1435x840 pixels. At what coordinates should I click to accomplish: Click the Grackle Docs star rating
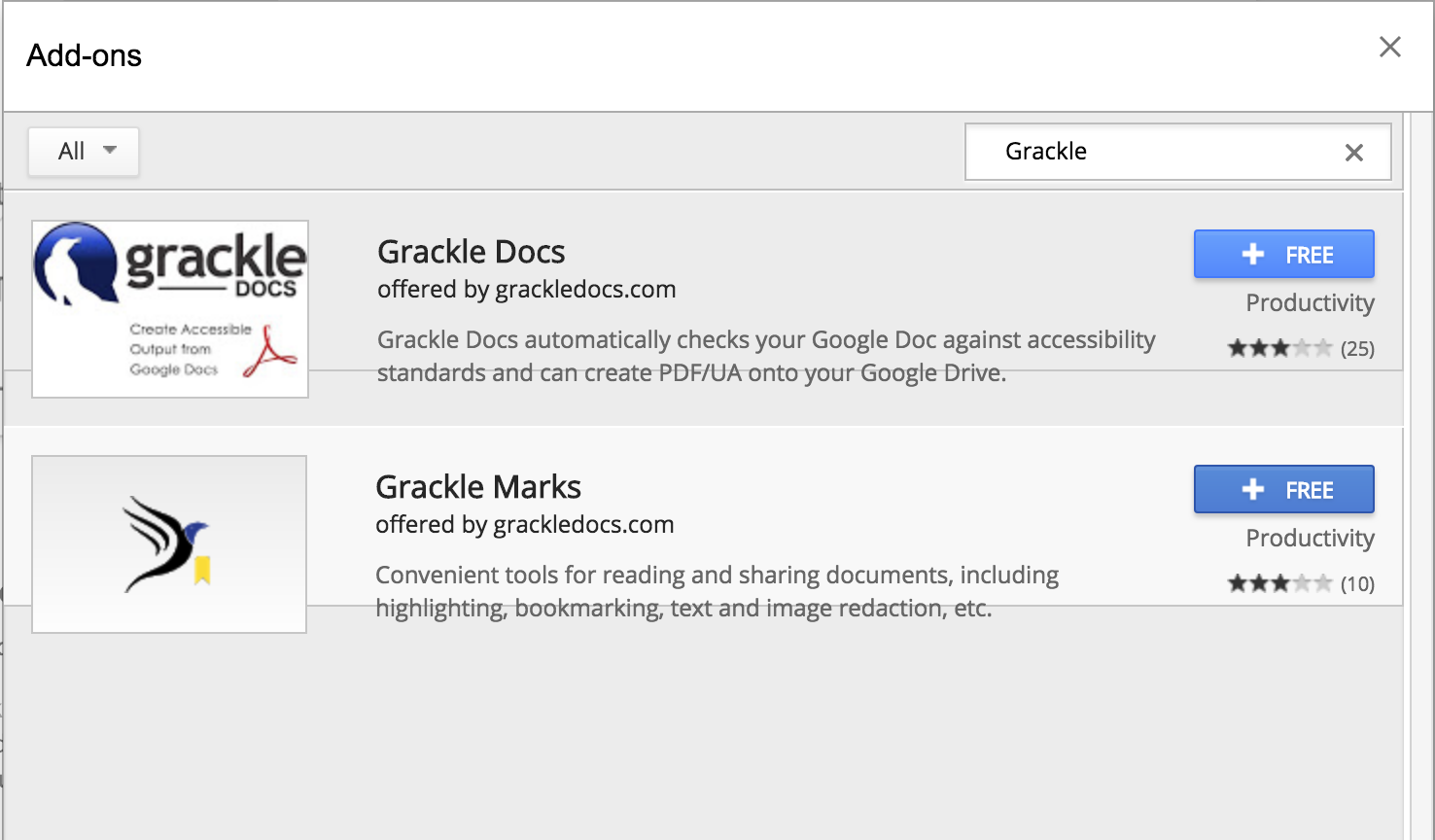tap(1279, 348)
